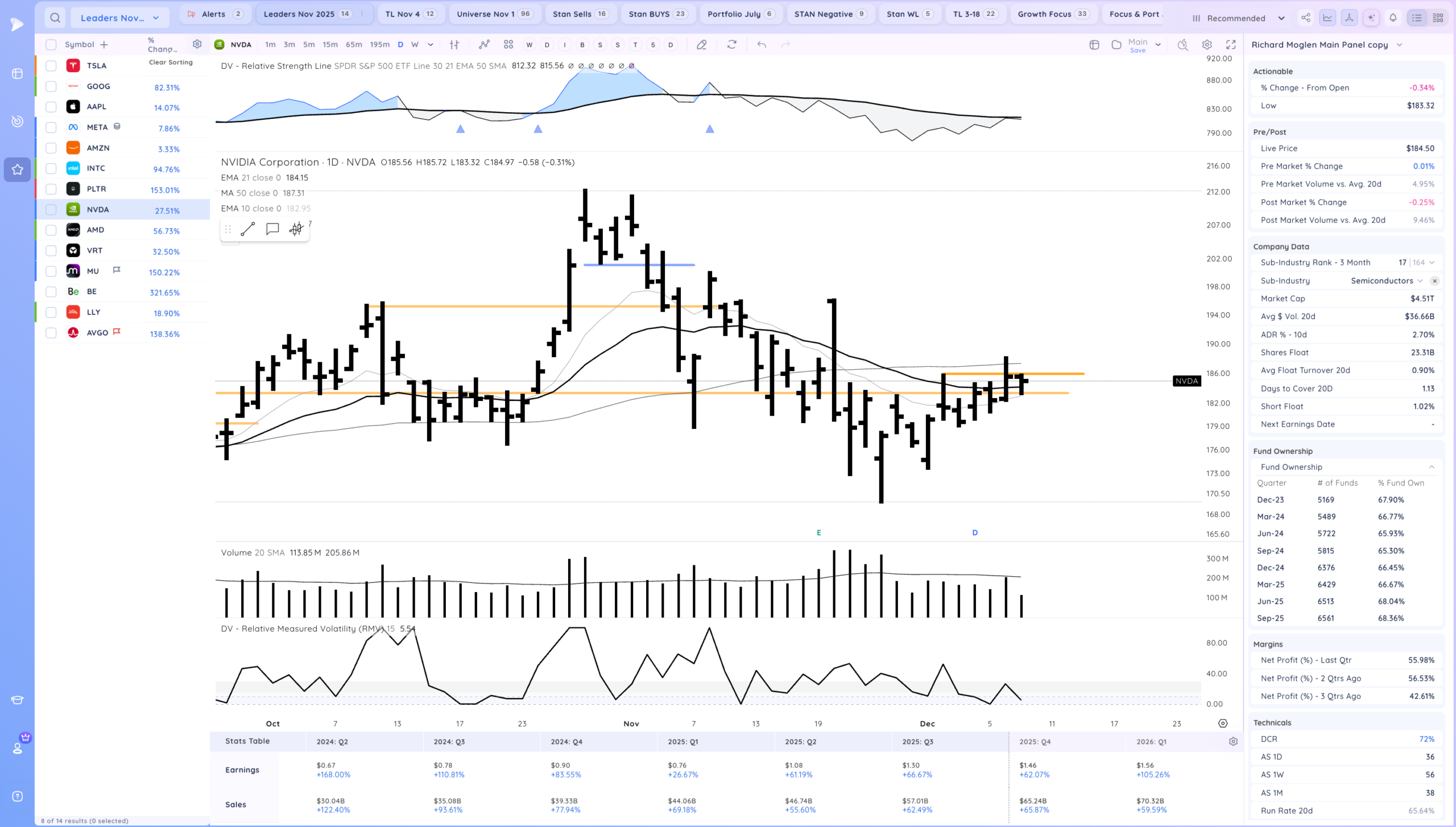1456x827 pixels.
Task: Click the E earnings marker on chart
Action: [819, 533]
